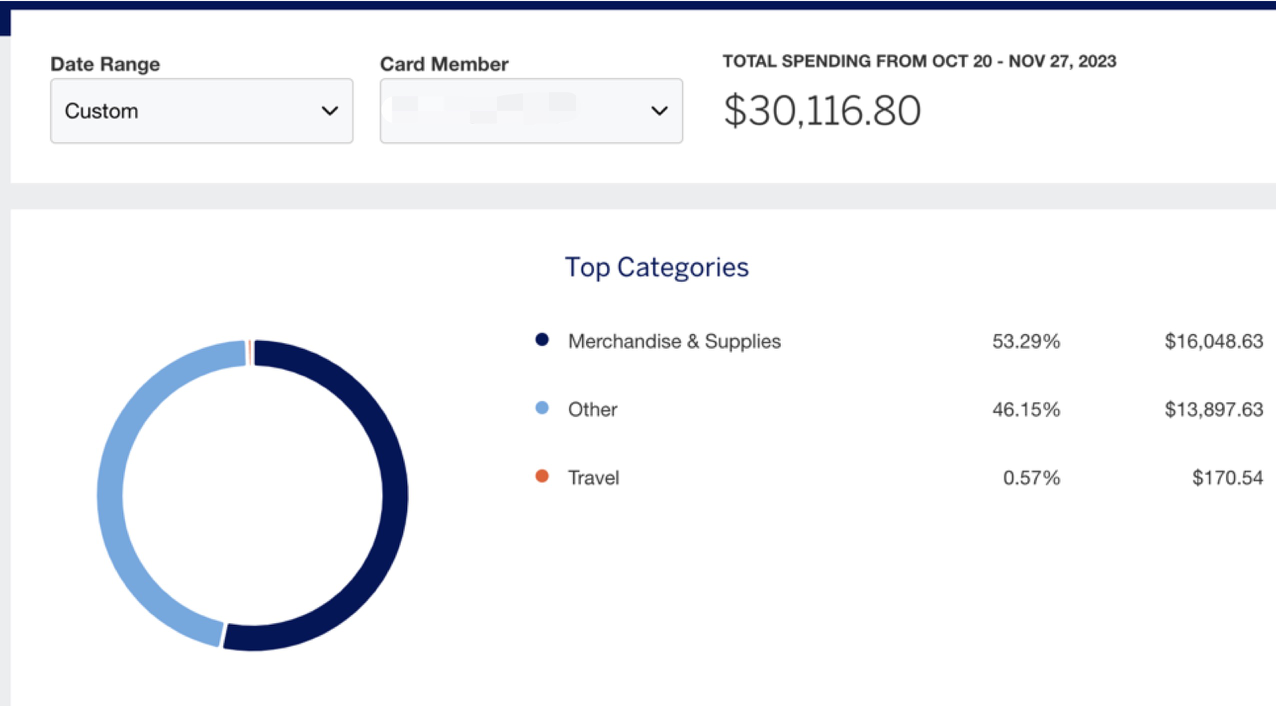Viewport: 1276px width, 706px height.
Task: Click the 0.57% Travel percentage
Action: (1031, 478)
